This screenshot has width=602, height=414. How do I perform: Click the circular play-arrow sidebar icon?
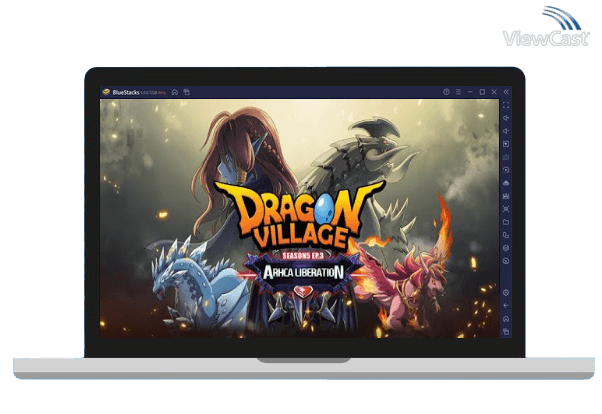506,170
